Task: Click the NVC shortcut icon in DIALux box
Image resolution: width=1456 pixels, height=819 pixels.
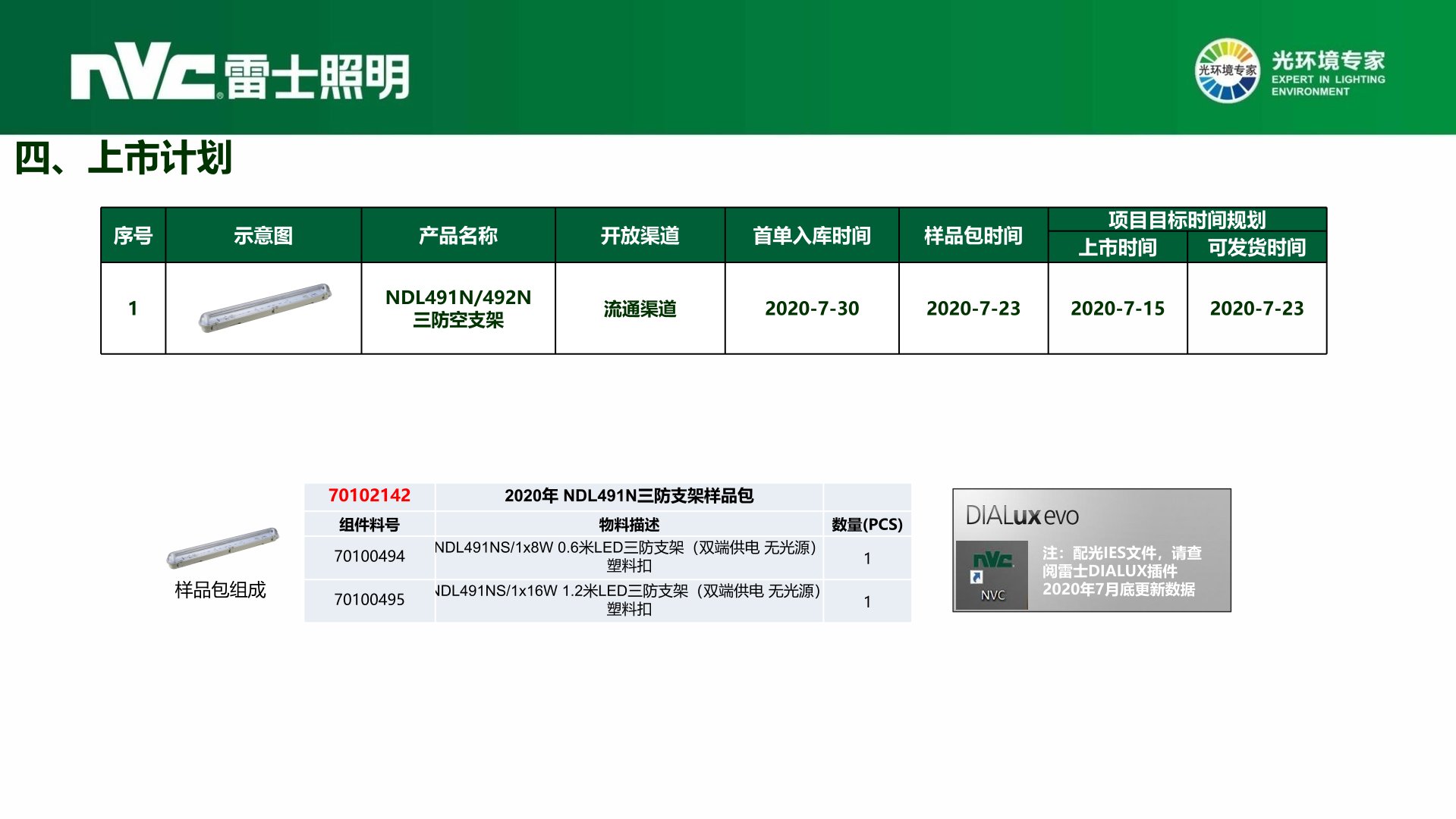Action: tap(992, 574)
